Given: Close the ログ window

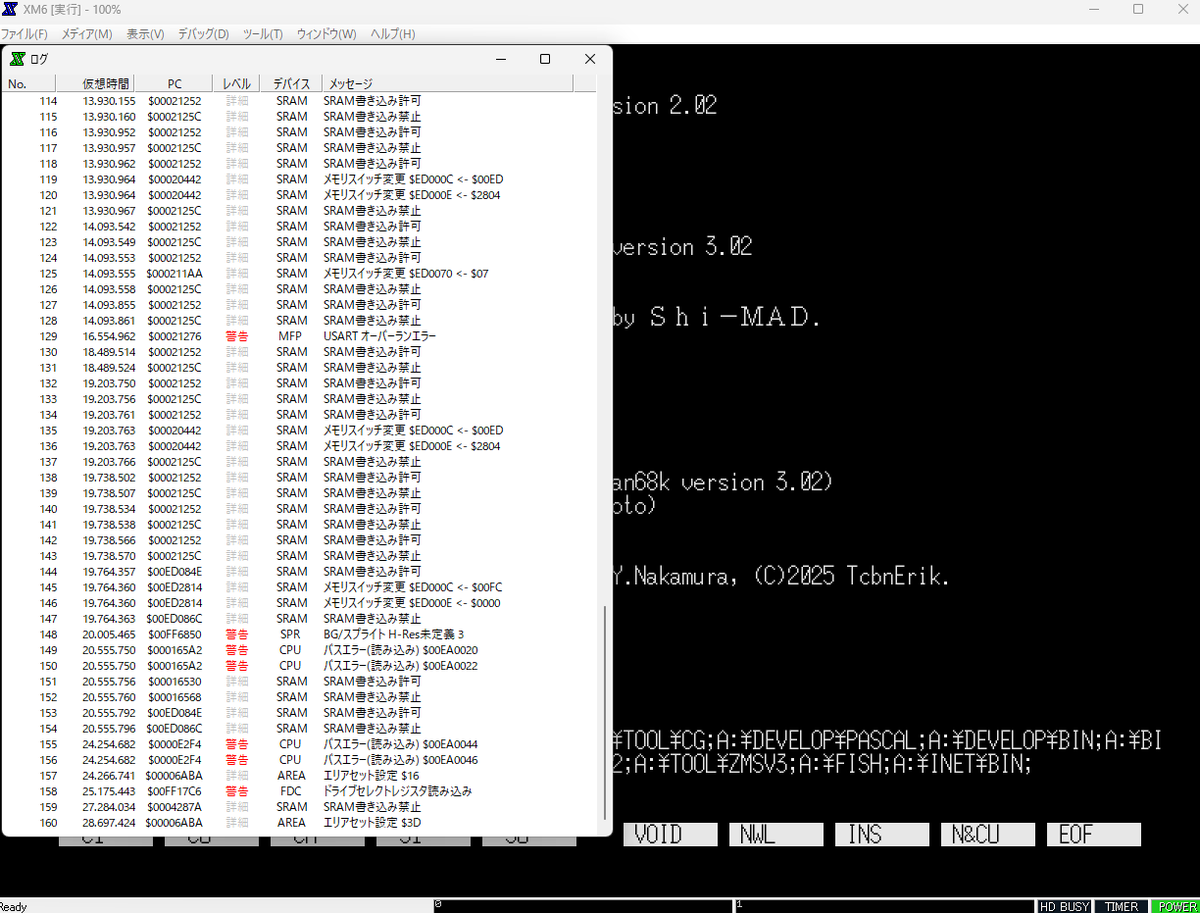Looking at the screenshot, I should (590, 59).
